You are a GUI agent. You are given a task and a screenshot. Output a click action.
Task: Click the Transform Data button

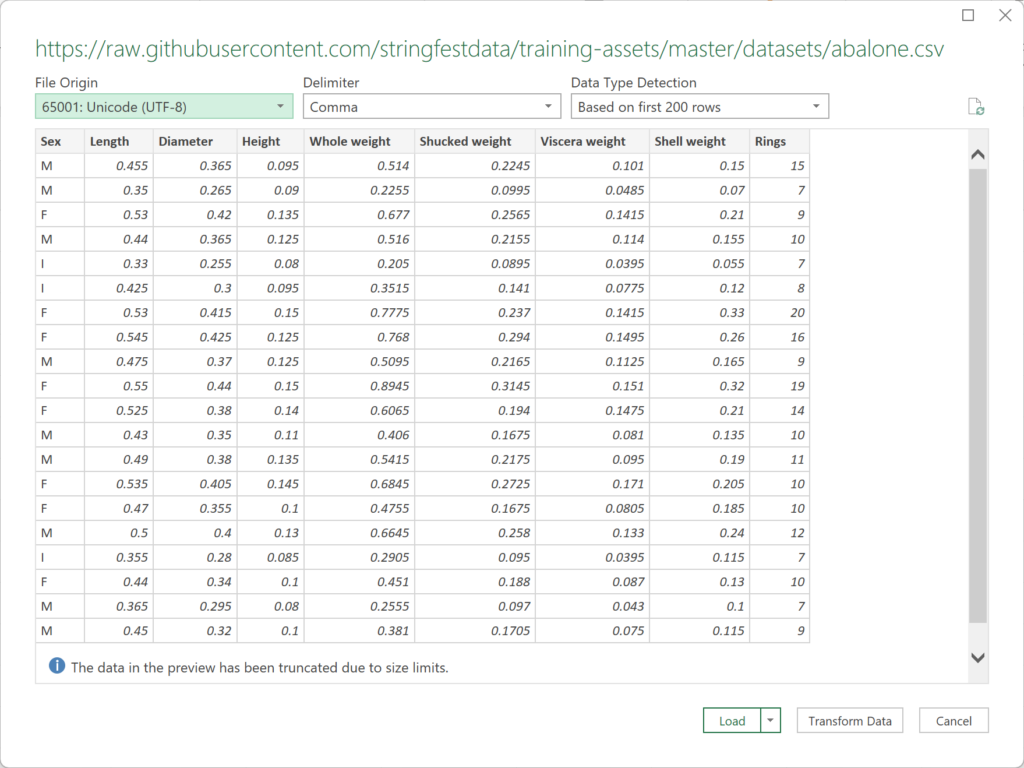849,720
